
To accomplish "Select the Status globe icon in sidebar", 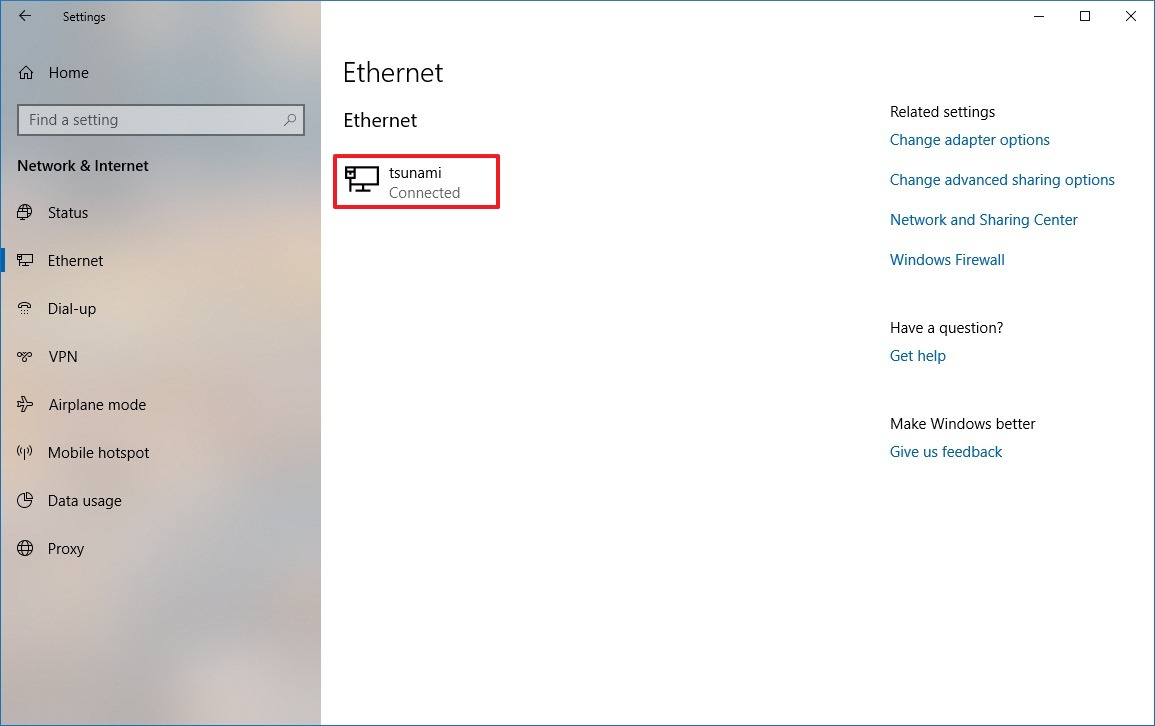I will (24, 212).
